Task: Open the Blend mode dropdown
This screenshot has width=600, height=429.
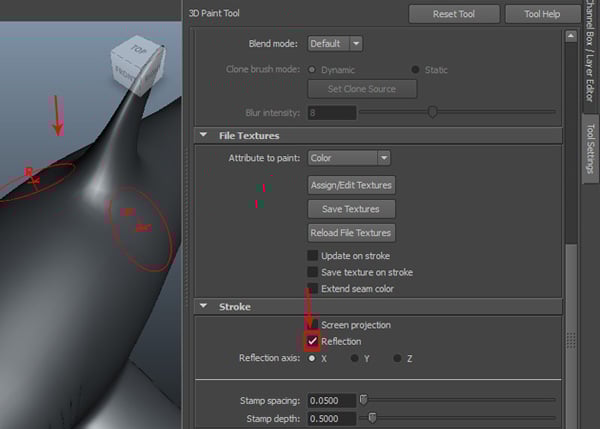Action: coord(335,44)
